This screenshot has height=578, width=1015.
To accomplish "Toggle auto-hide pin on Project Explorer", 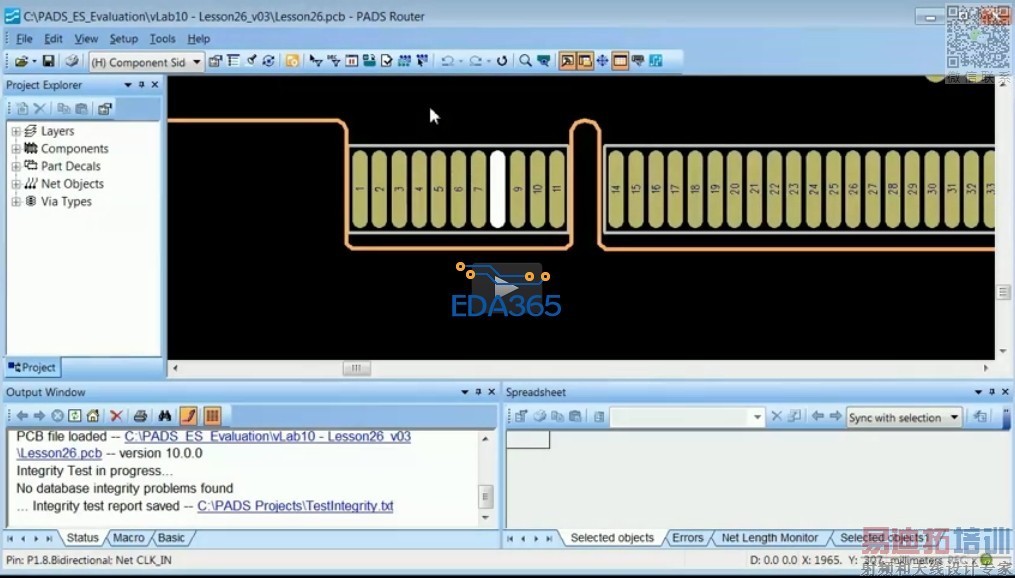I will click(x=142, y=85).
